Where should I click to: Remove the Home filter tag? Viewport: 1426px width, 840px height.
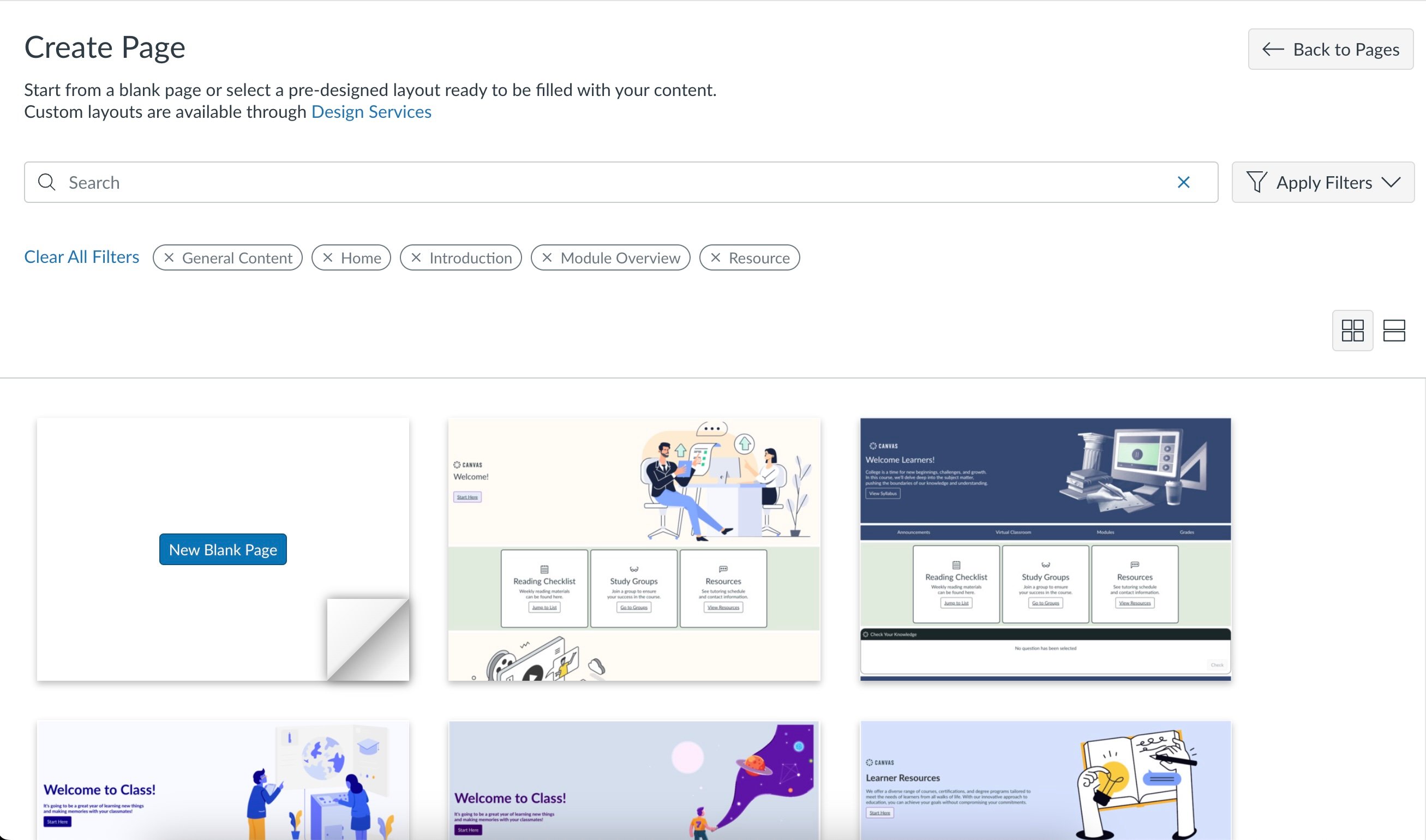pos(327,257)
